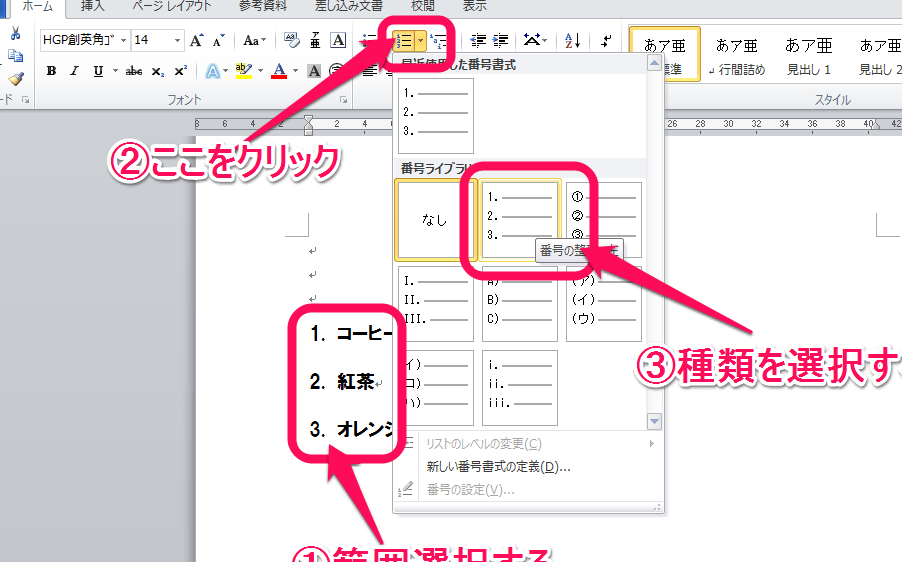
Task: Click the Cut scissors icon
Action: click(16, 33)
